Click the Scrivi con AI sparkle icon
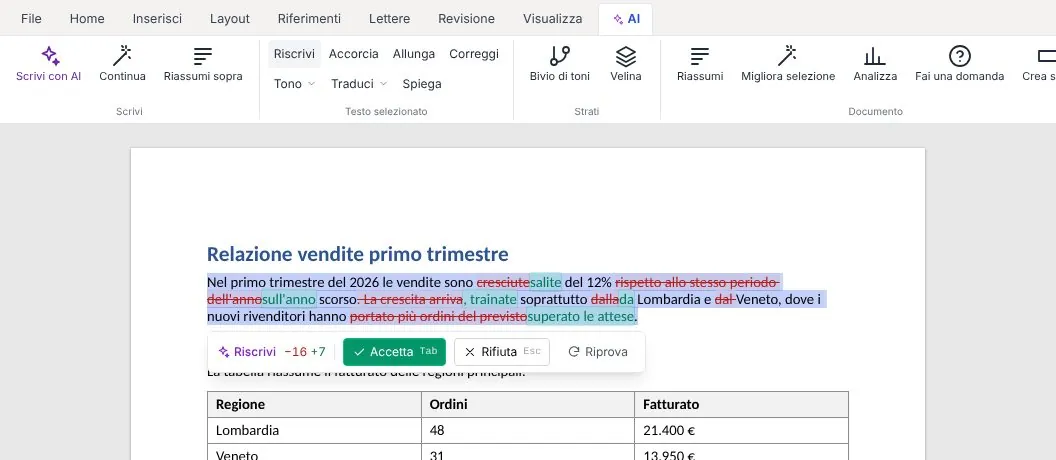This screenshot has width=1056, height=460. point(49,55)
